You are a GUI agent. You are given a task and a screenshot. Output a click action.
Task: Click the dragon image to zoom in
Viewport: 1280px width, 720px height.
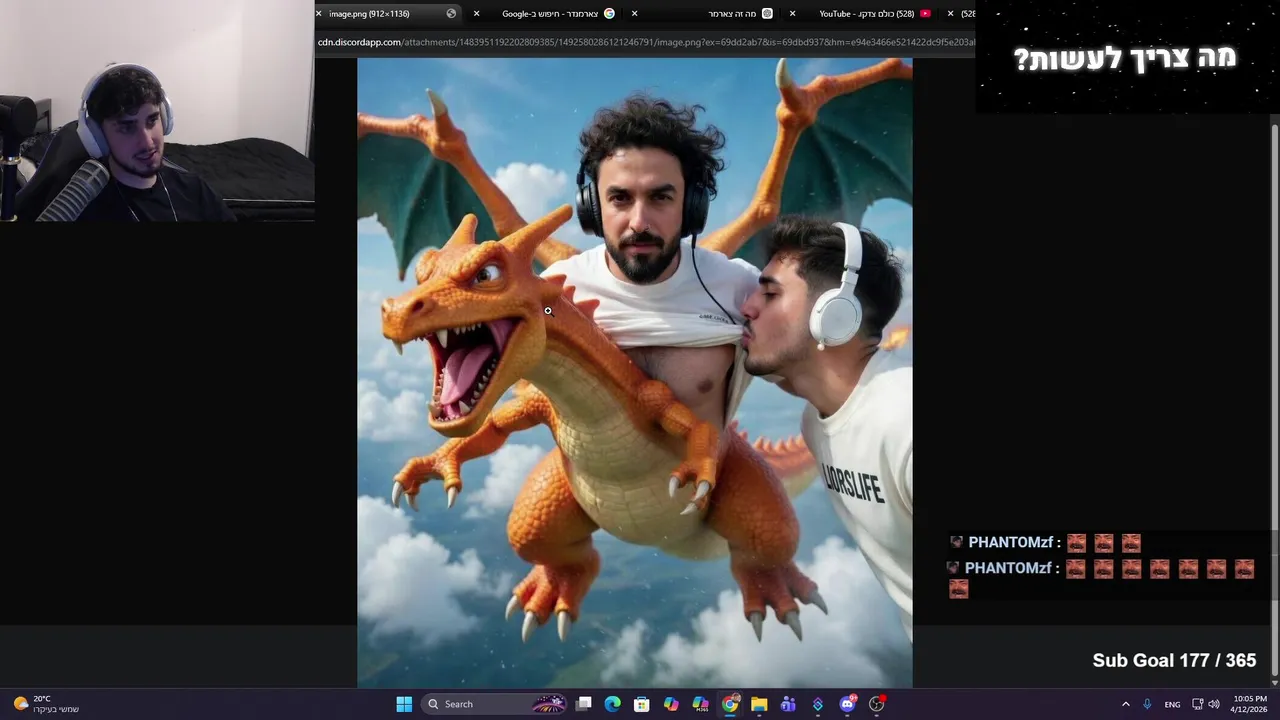click(x=635, y=373)
